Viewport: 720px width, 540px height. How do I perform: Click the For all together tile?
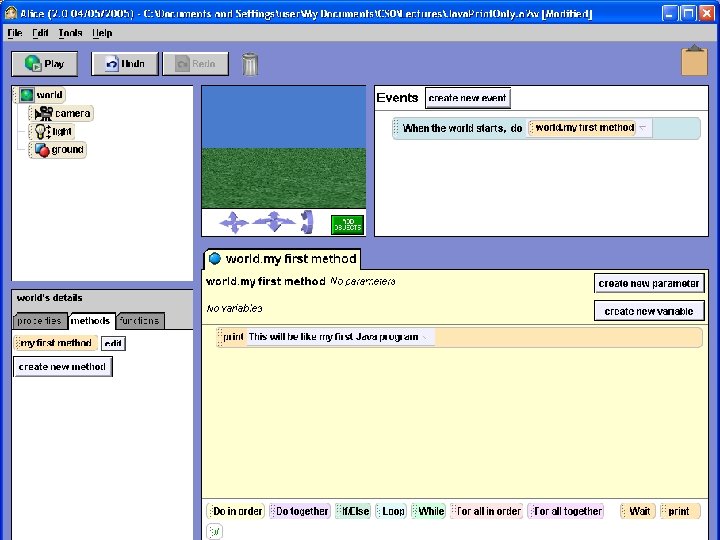[x=566, y=511]
